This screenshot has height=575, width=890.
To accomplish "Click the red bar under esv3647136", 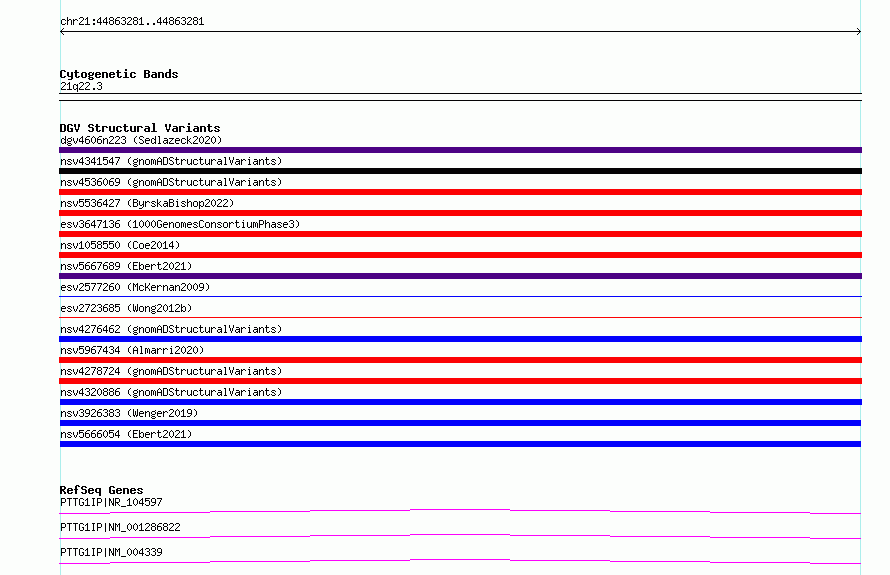I will tap(460, 234).
